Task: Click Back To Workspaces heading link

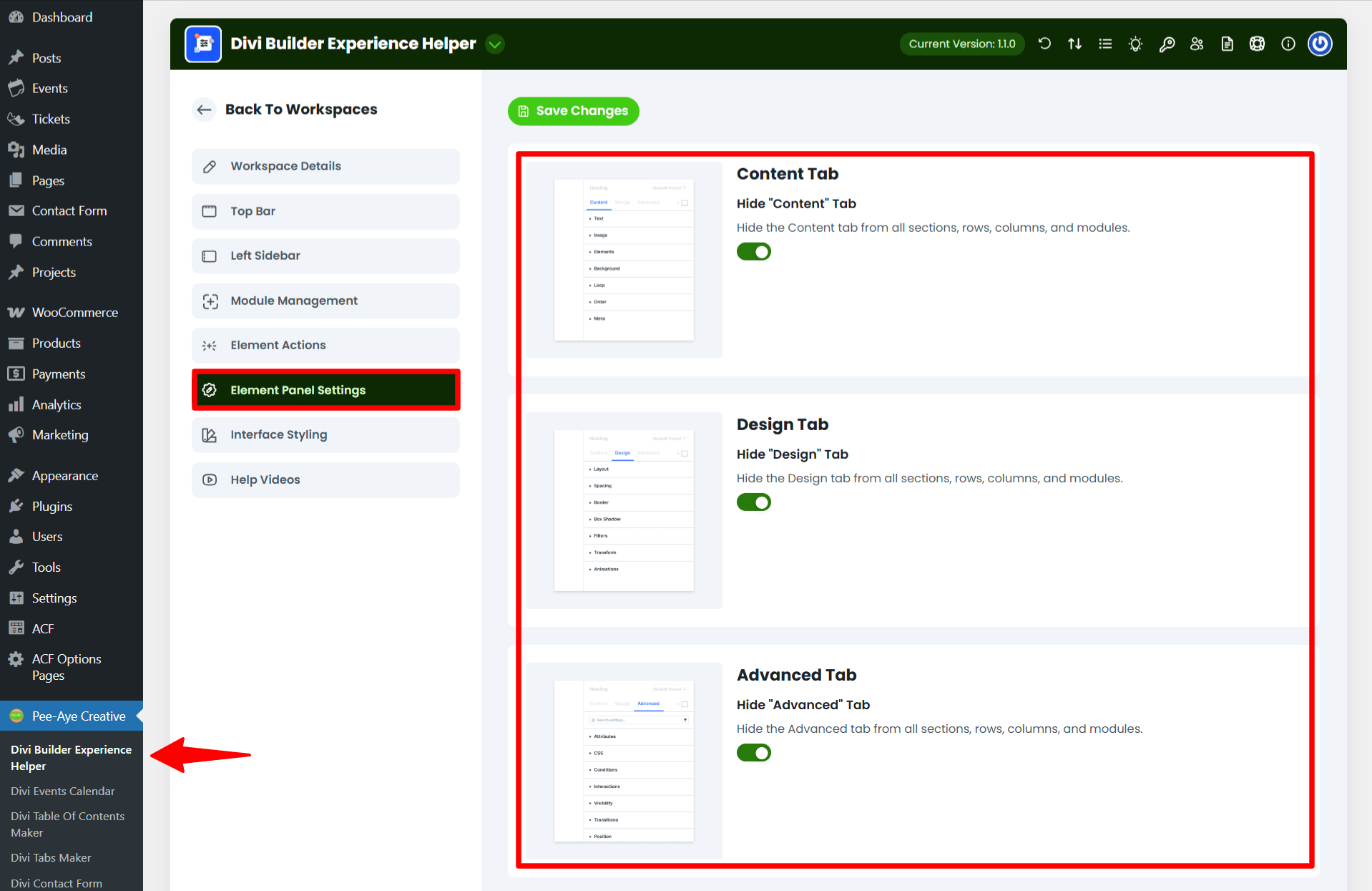Action: coord(301,109)
